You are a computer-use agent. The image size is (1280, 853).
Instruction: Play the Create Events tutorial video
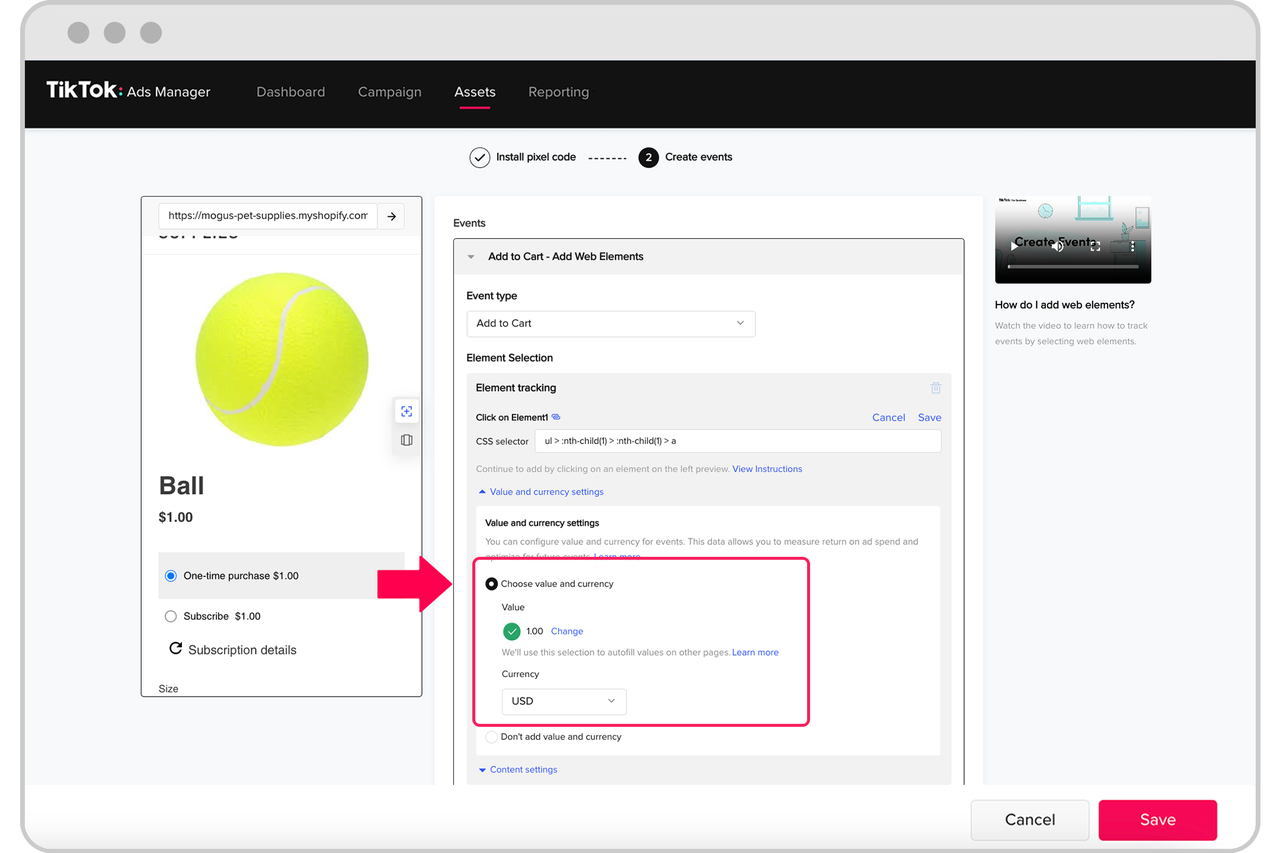pos(1014,246)
